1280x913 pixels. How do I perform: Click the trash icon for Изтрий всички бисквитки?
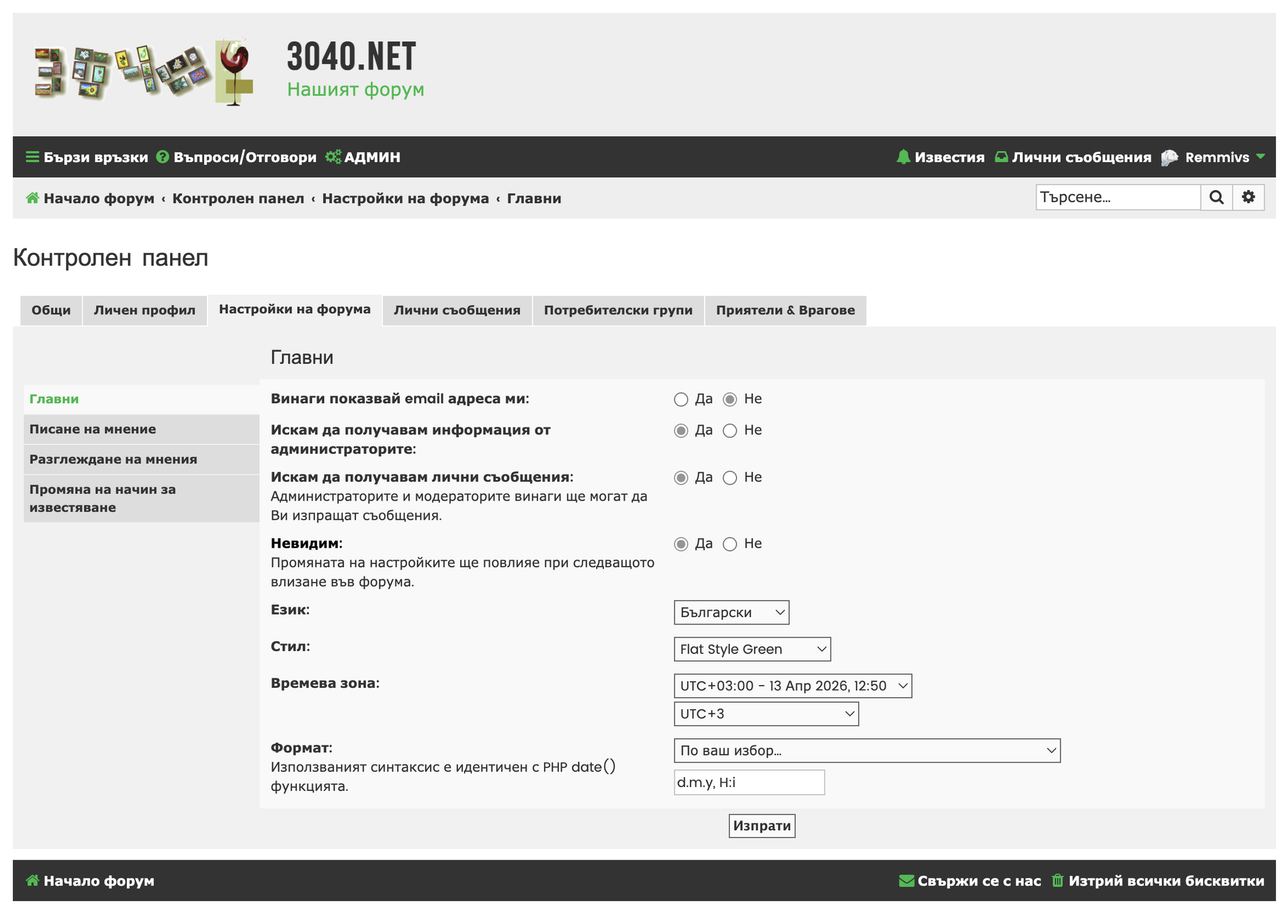(1057, 881)
